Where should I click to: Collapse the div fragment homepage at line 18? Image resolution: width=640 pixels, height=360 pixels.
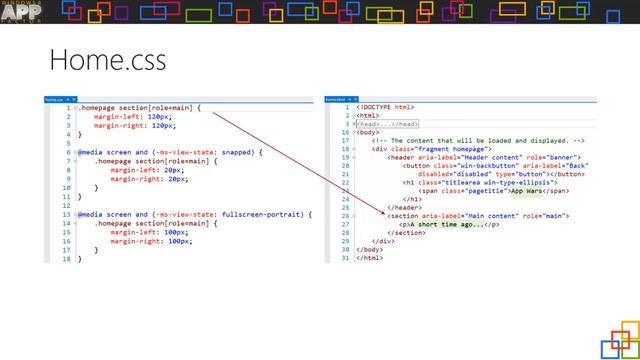tap(354, 149)
